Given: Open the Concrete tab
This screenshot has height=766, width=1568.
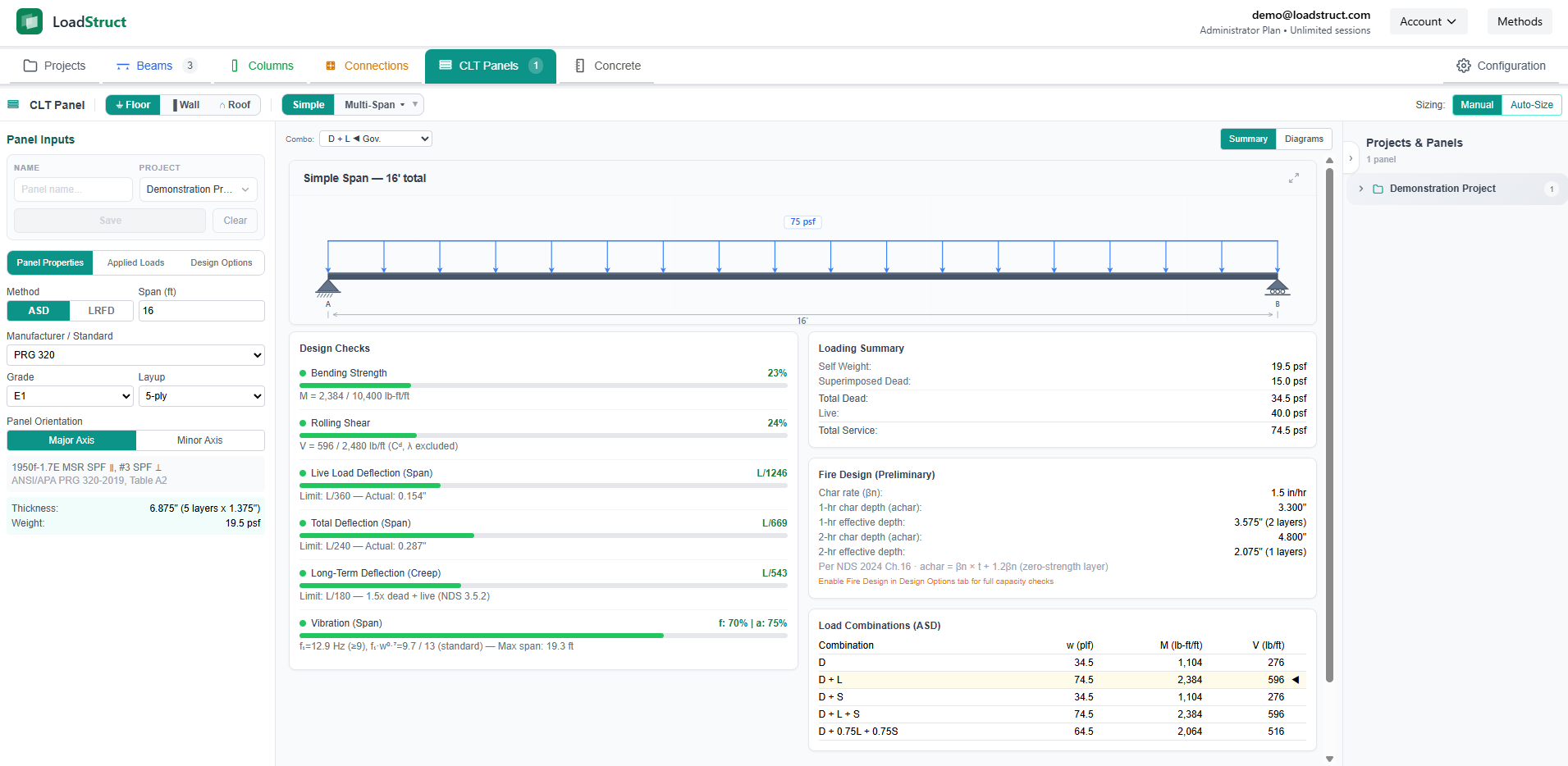Looking at the screenshot, I should [607, 66].
